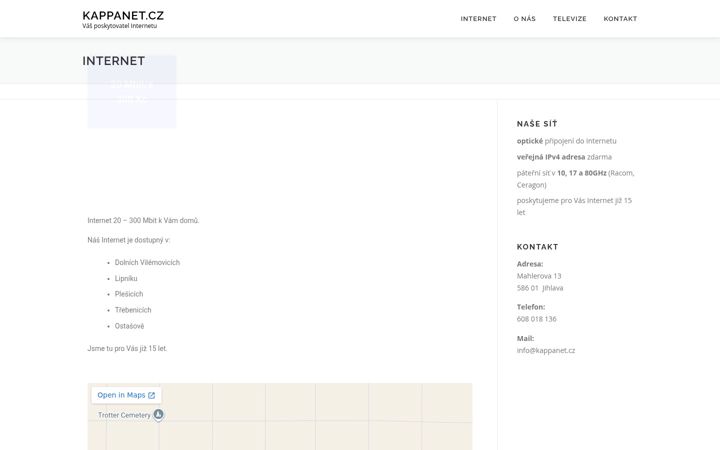Click the text páteřní síť v 10, 17 a 80GHz
Image resolution: width=720 pixels, height=450 pixels.
[x=561, y=173]
